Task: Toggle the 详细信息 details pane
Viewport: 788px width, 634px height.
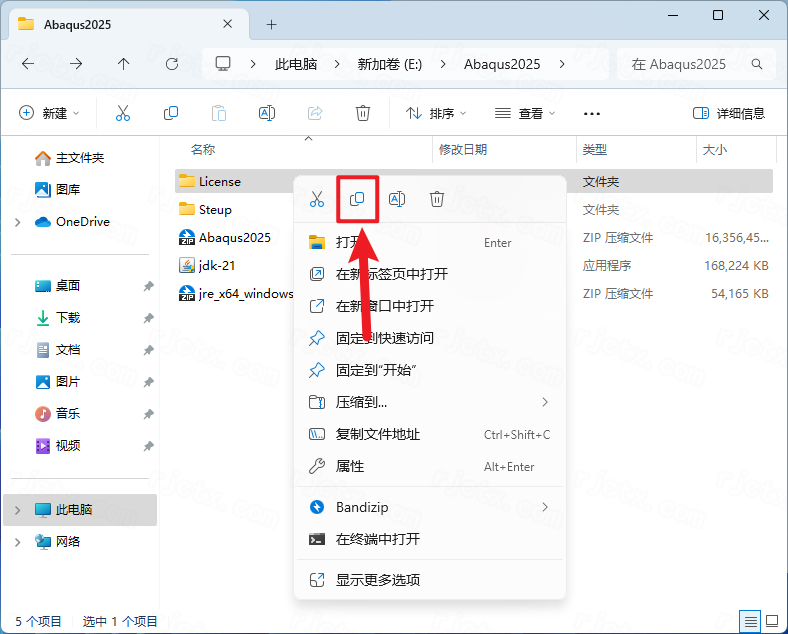Action: click(x=729, y=113)
